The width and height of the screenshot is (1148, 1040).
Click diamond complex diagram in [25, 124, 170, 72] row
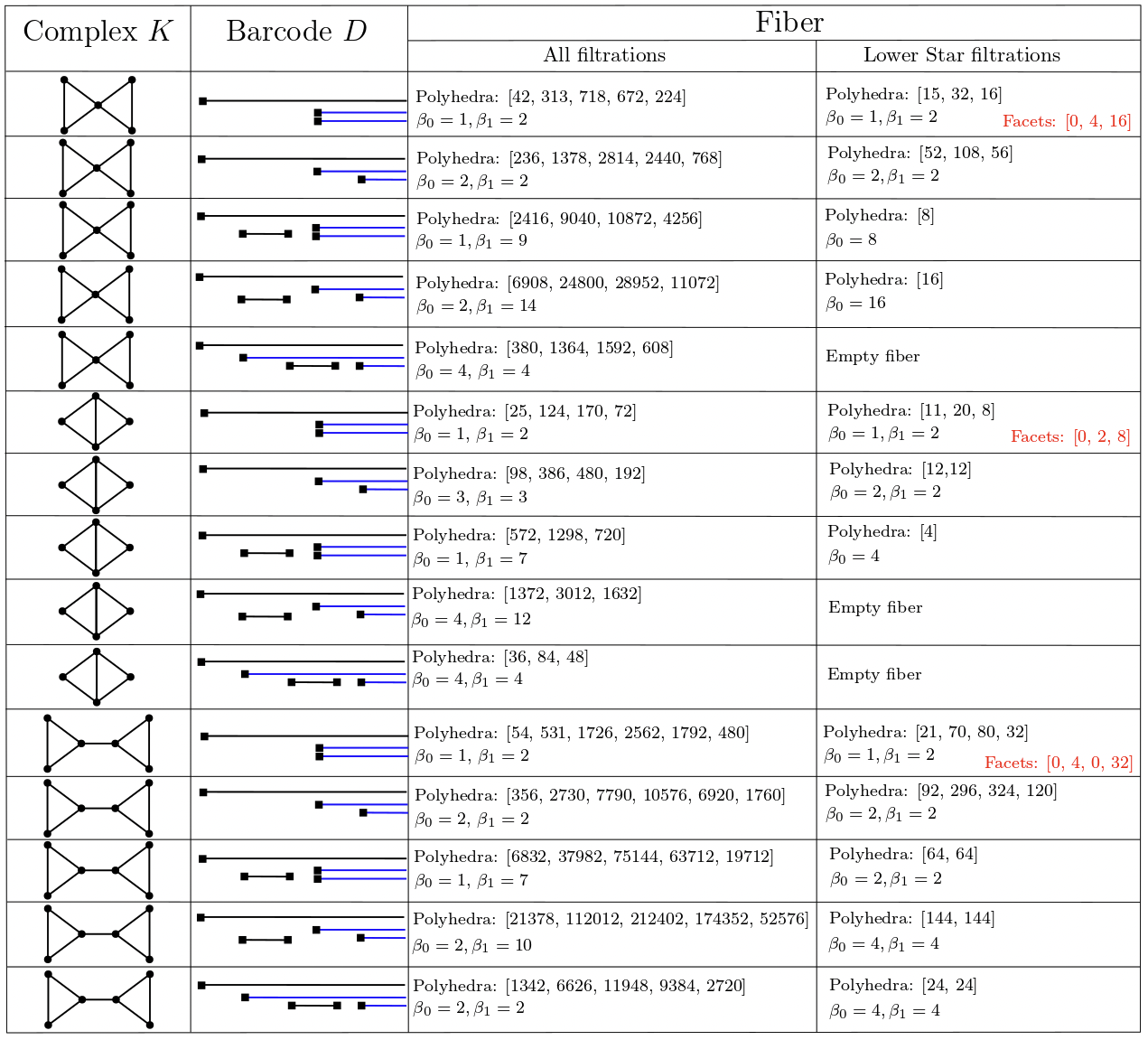pyautogui.click(x=96, y=421)
